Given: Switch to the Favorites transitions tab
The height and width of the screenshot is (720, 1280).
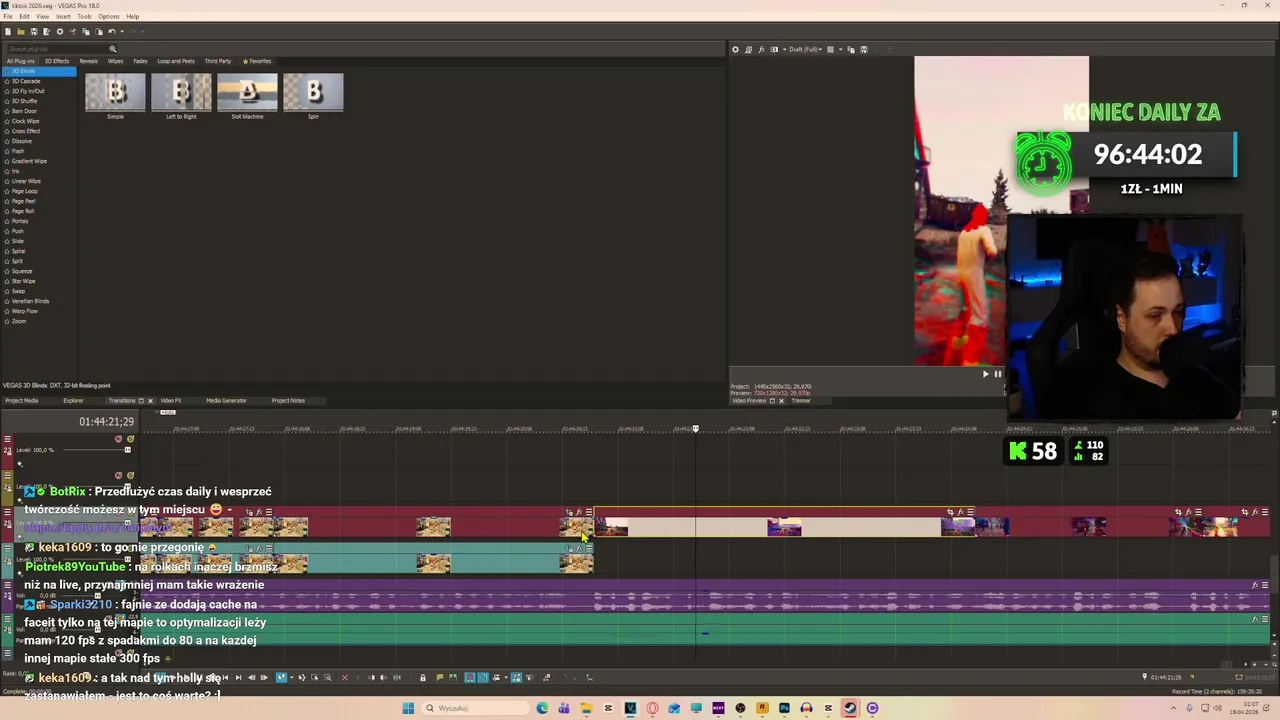Looking at the screenshot, I should (x=257, y=61).
